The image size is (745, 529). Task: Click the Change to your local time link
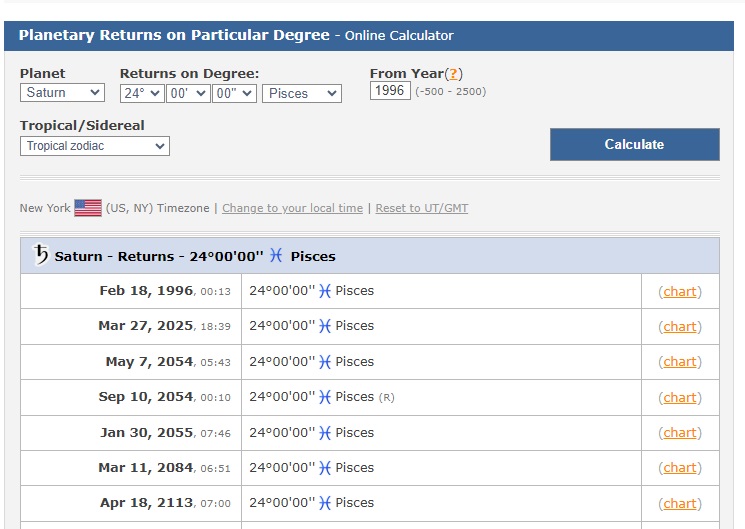pyautogui.click(x=292, y=208)
